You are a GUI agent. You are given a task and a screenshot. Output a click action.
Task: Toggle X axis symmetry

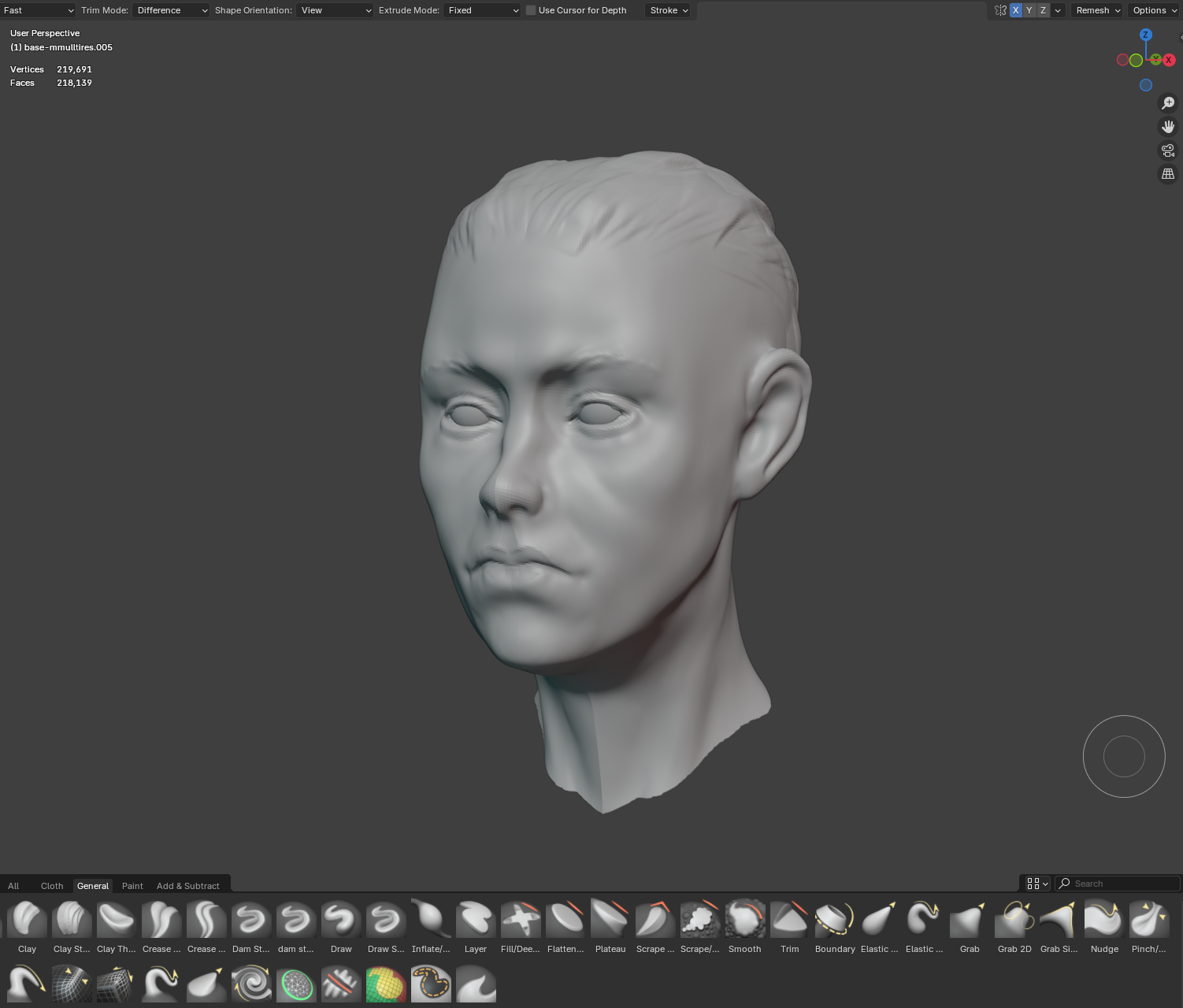[1016, 10]
